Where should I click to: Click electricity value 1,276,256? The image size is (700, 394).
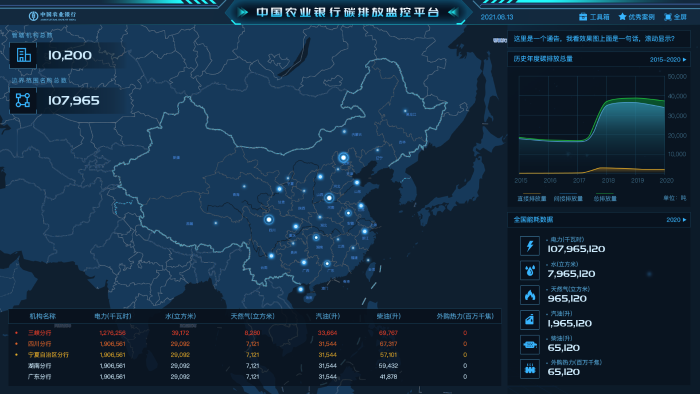tap(112, 333)
